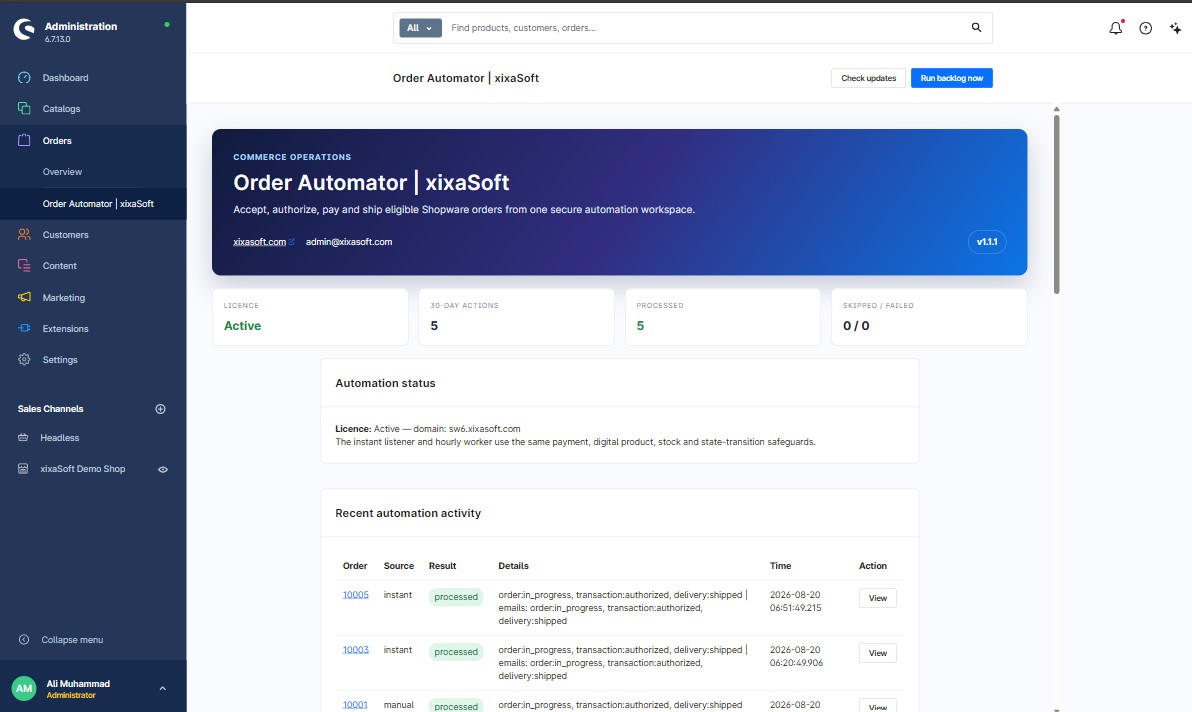Screen dimensions: 1192x712
Task: Open the All search scope dropdown
Action: [420, 28]
